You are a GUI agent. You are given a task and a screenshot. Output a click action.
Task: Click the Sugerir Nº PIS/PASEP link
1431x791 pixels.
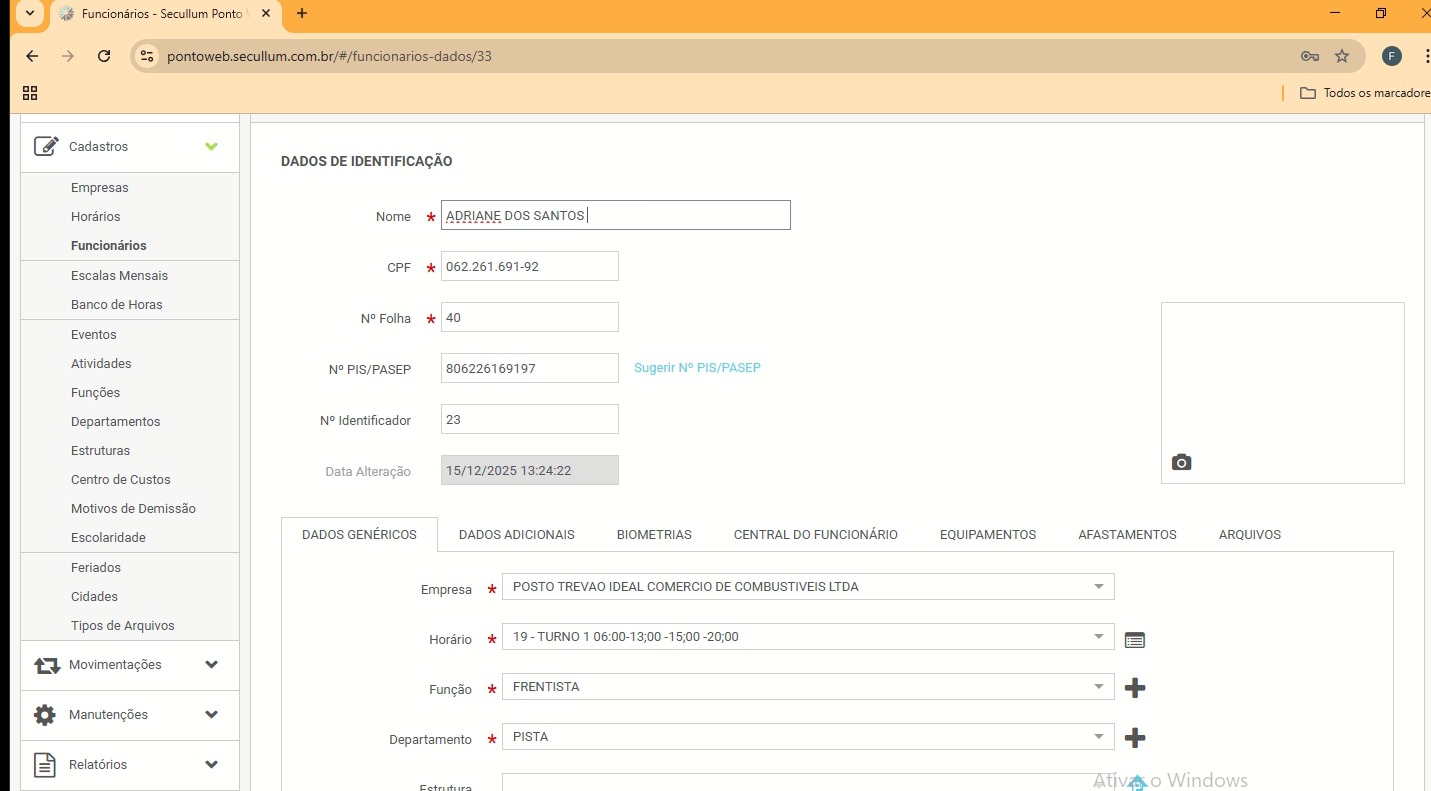coord(697,368)
